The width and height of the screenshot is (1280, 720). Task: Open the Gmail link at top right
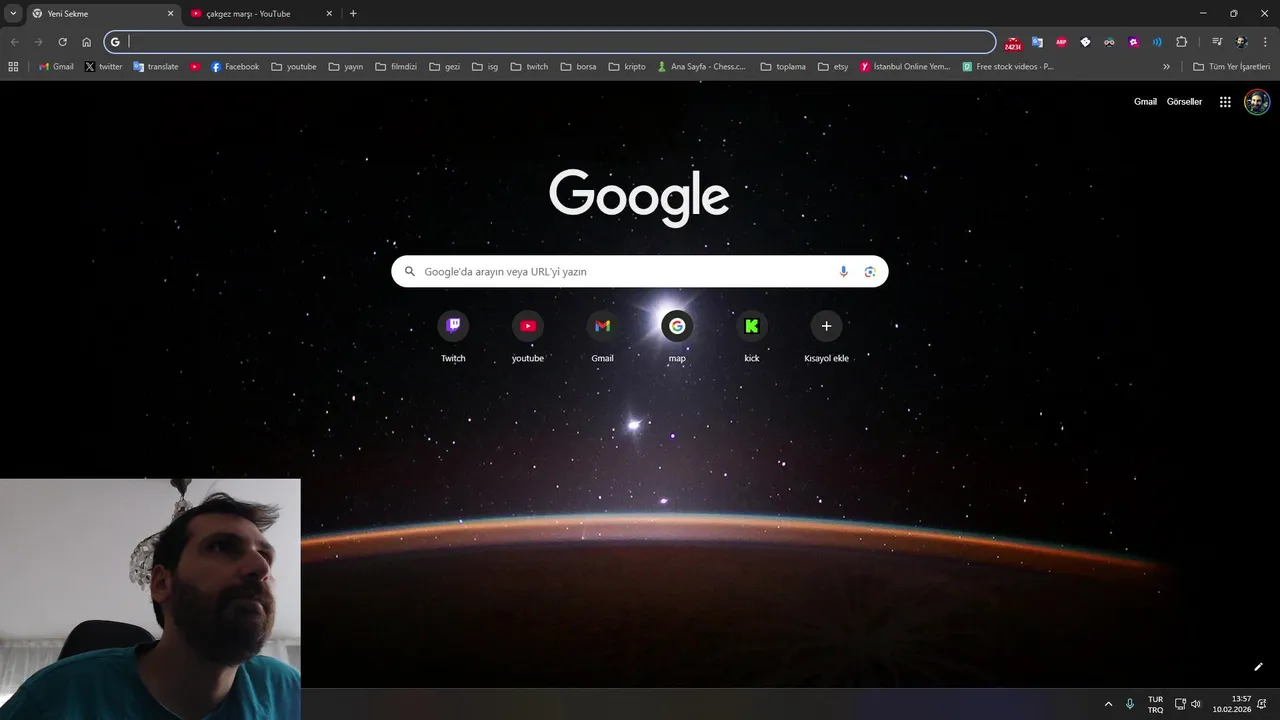pos(1145,102)
